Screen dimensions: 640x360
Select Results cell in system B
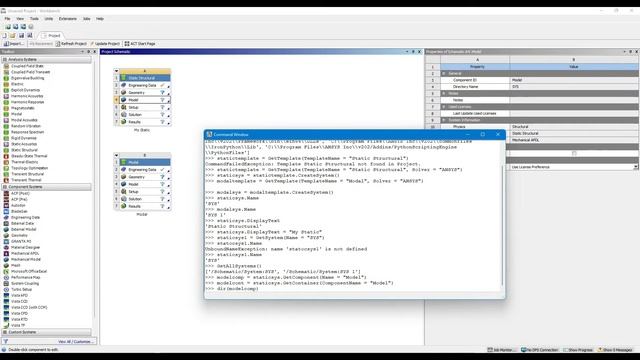point(145,207)
